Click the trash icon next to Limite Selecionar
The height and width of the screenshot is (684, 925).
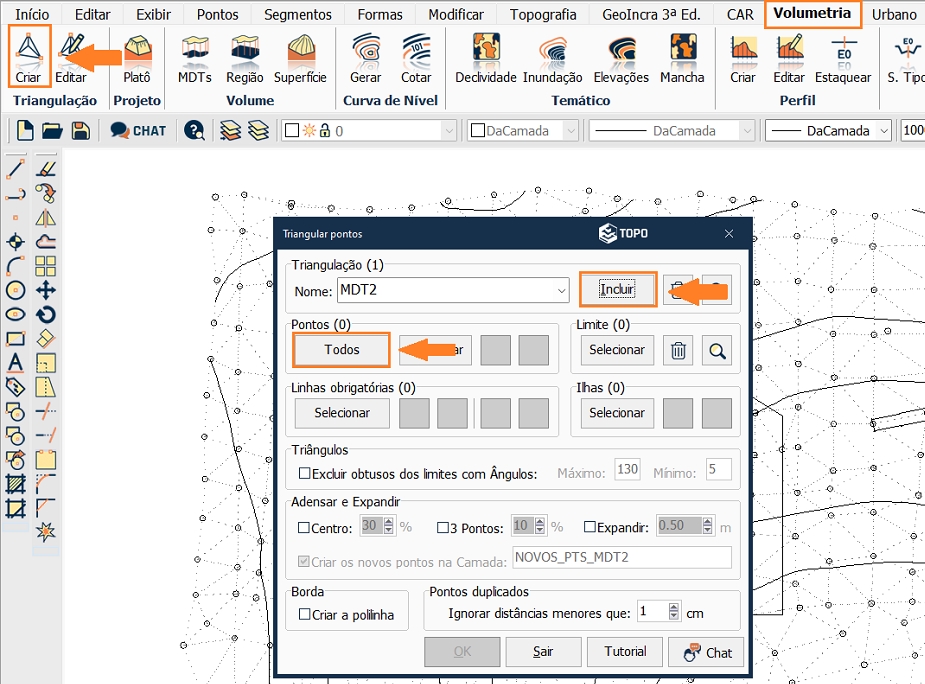[x=677, y=351]
